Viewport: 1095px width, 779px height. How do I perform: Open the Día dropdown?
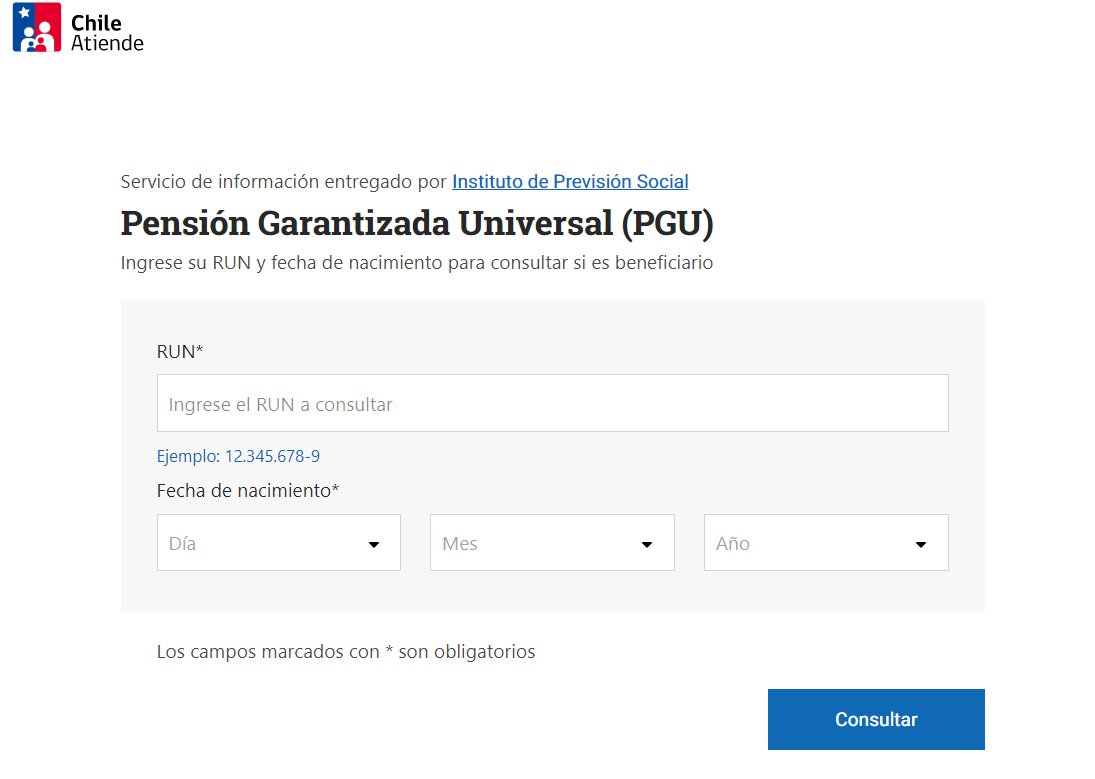278,543
